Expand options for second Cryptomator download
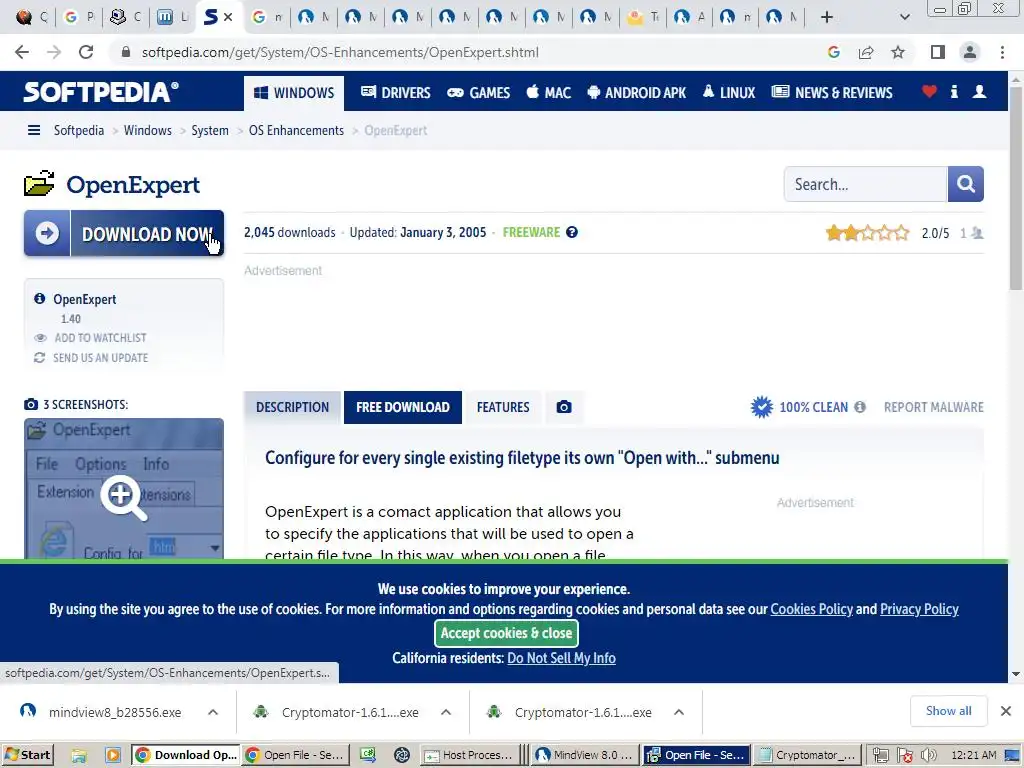Image resolution: width=1024 pixels, height=768 pixels. click(x=679, y=712)
